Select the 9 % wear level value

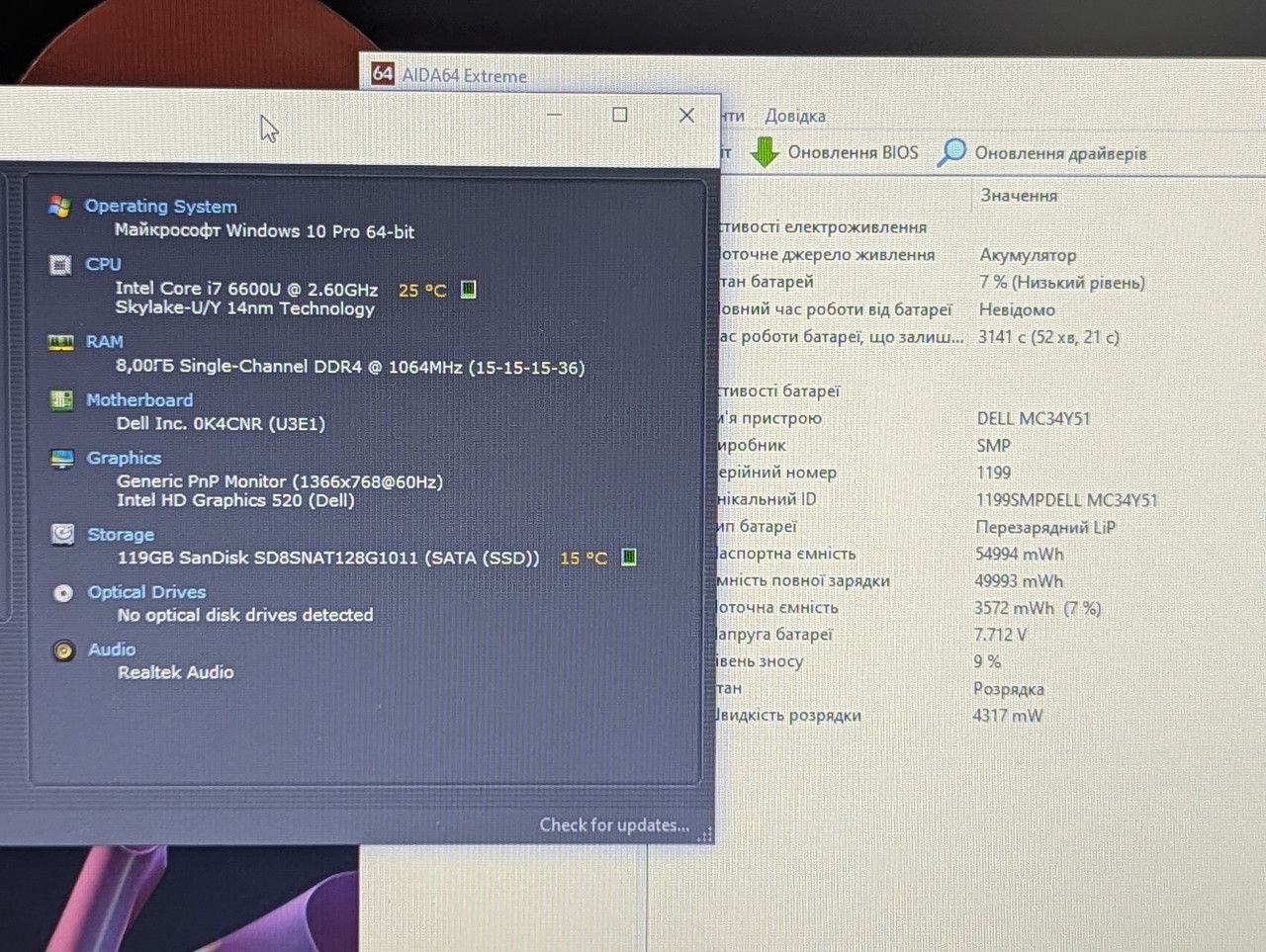click(987, 661)
